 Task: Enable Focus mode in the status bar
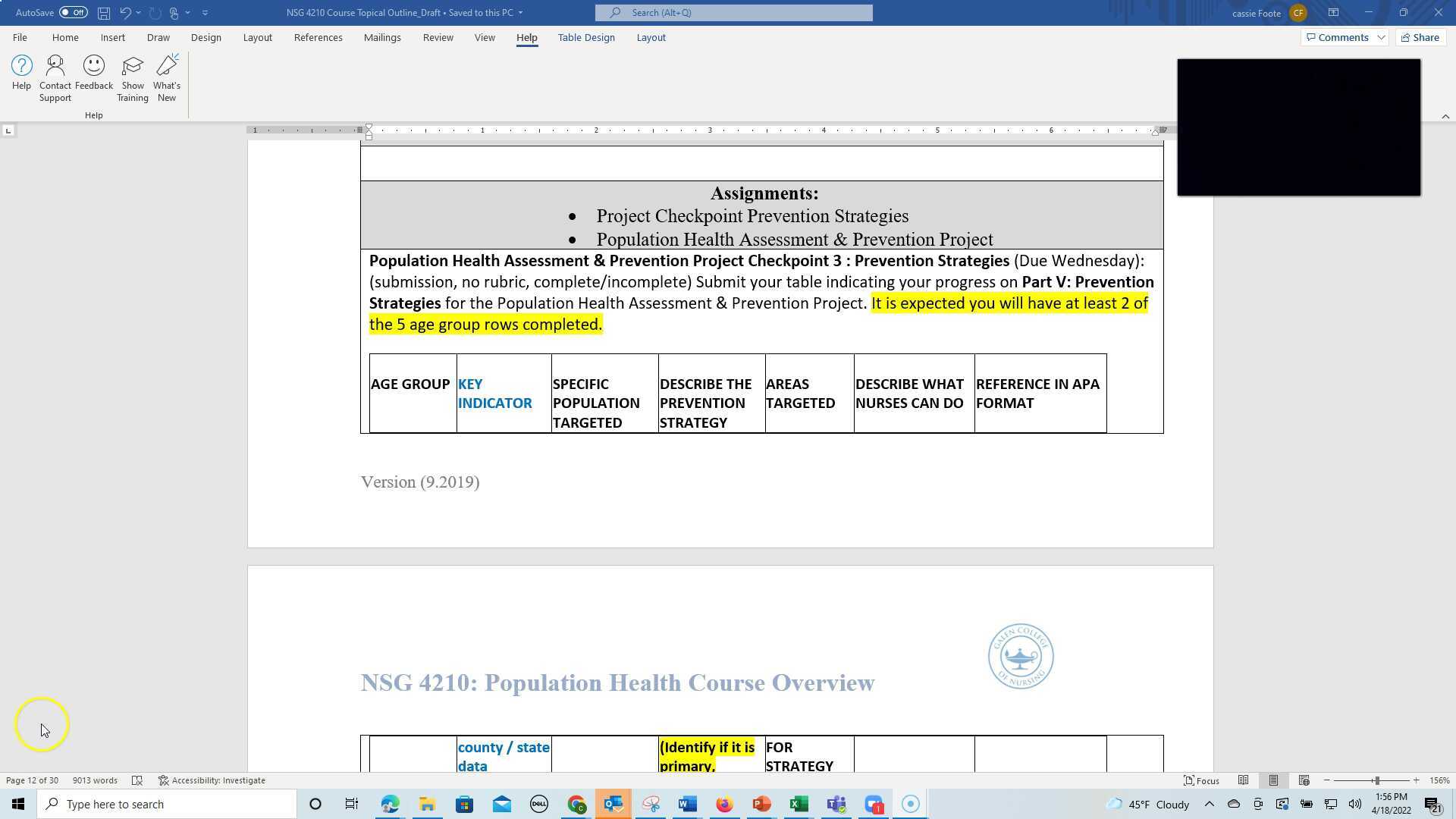coord(1200,780)
